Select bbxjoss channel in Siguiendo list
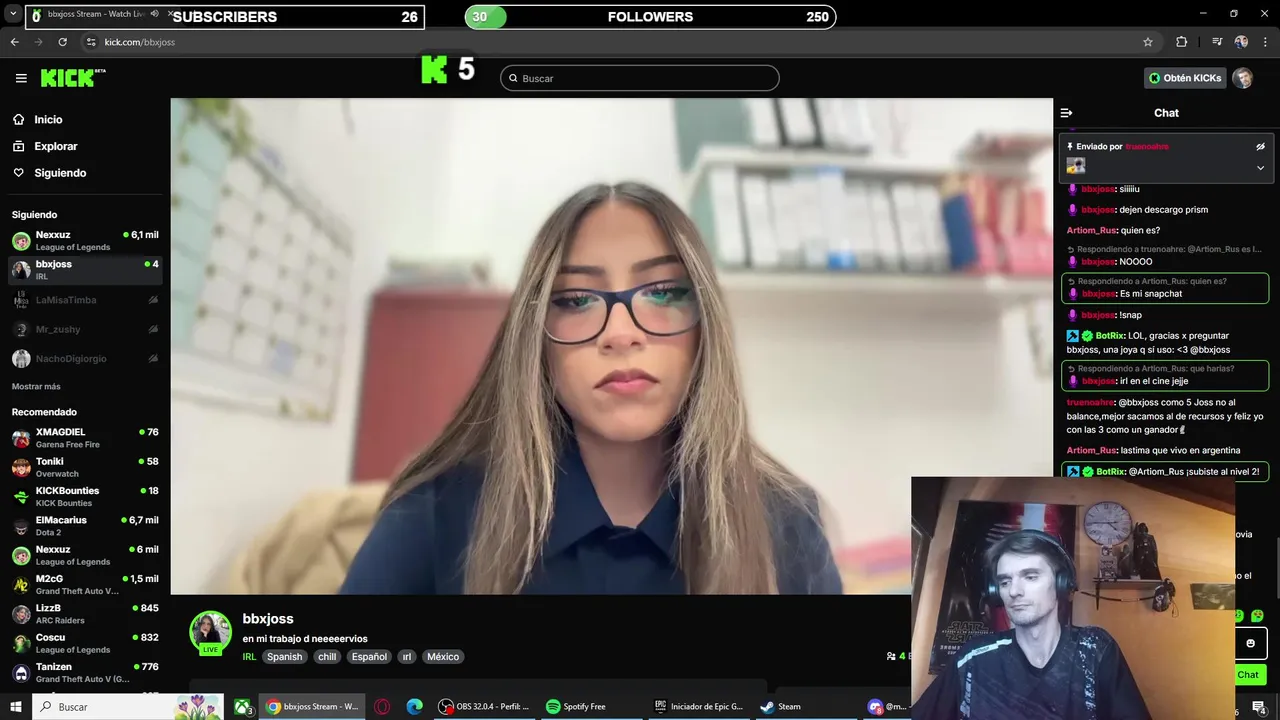 pyautogui.click(x=85, y=270)
